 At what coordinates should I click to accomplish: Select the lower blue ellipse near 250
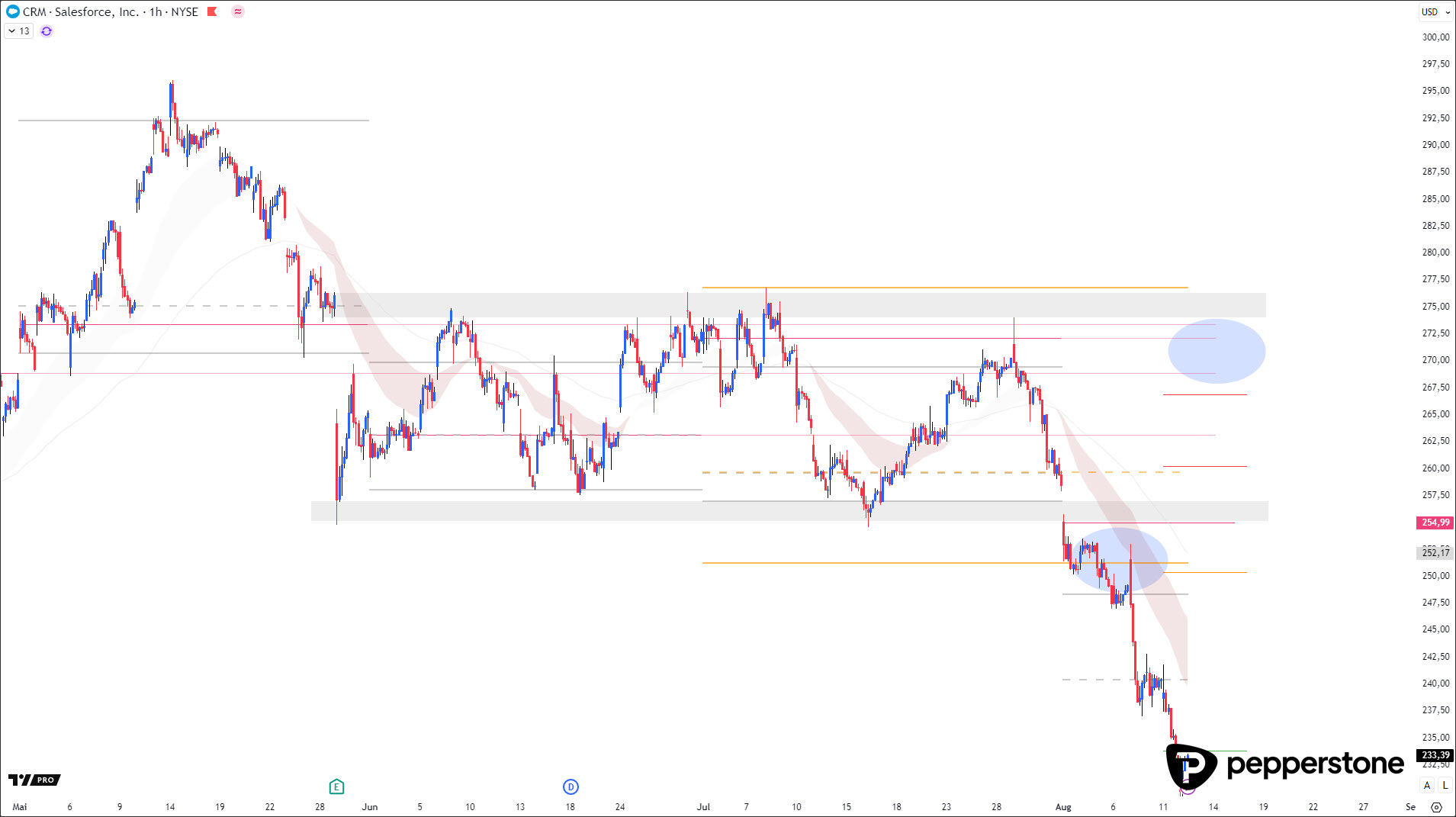tap(1118, 560)
